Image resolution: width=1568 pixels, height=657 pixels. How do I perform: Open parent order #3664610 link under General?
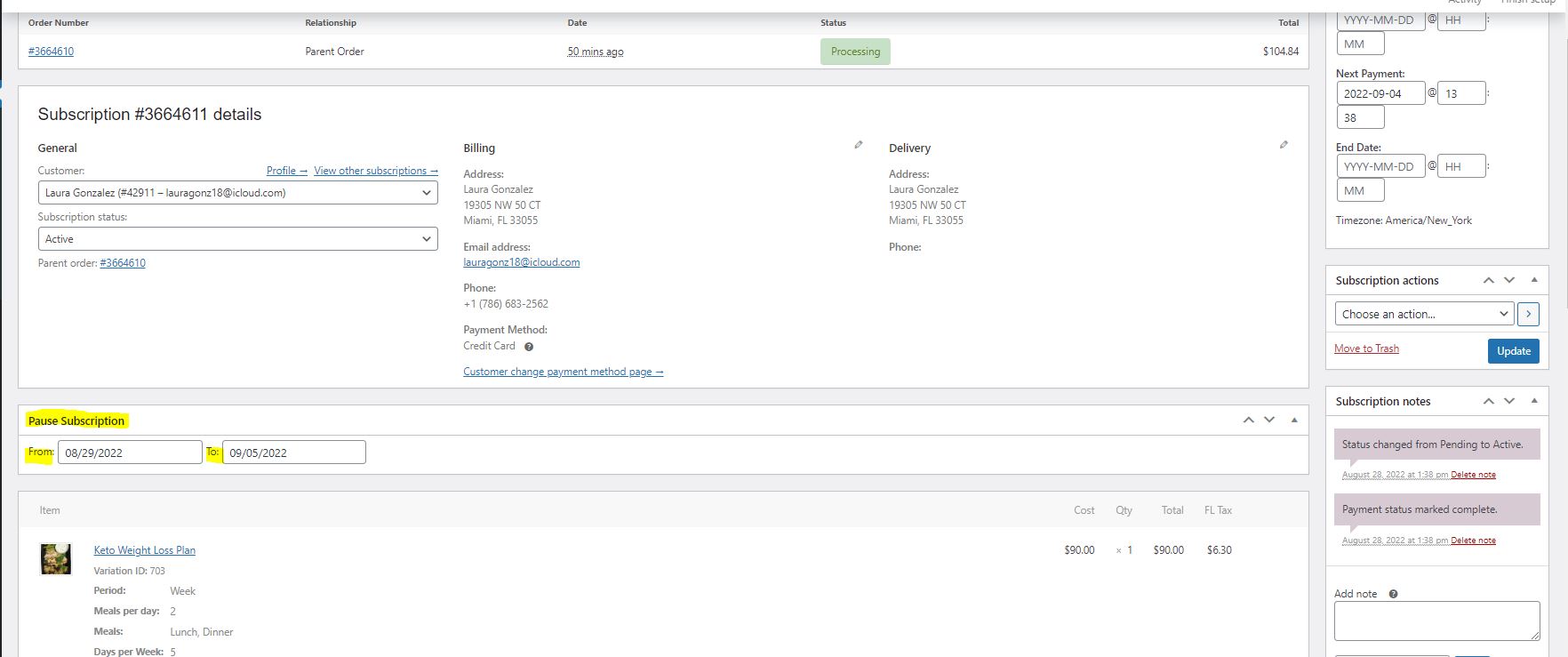[123, 263]
